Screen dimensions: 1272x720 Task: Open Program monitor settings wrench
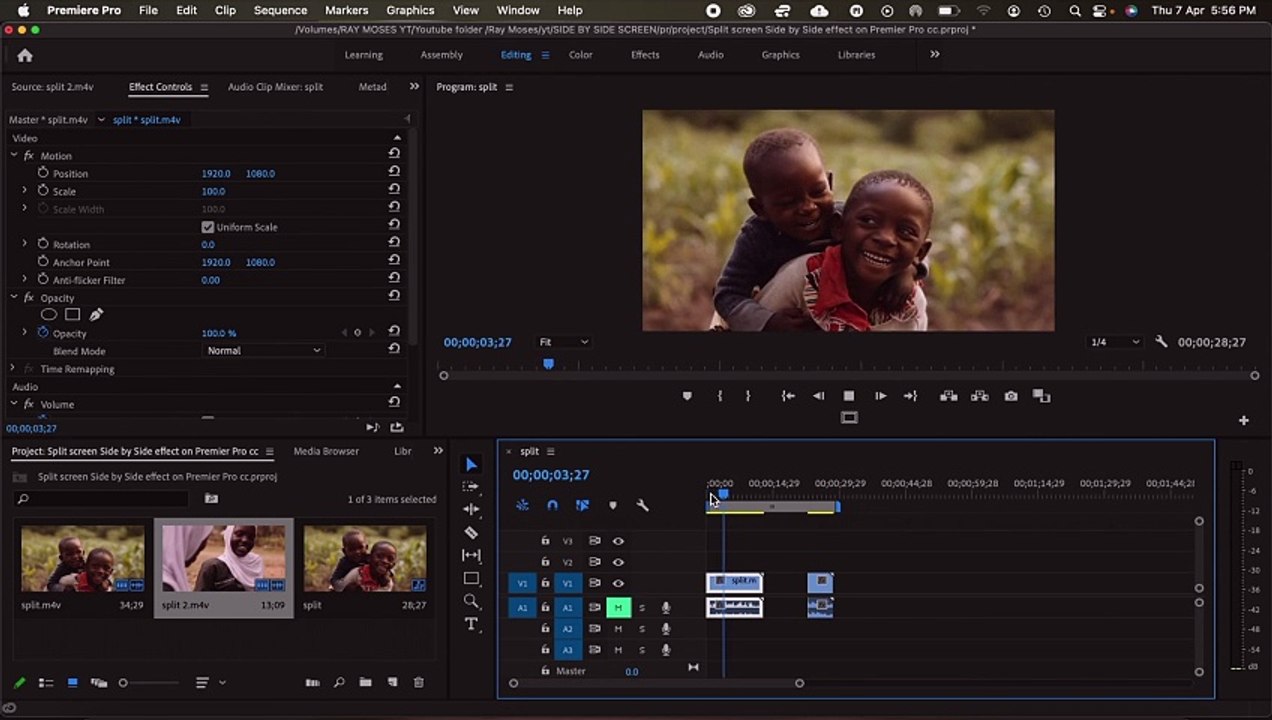point(1161,342)
